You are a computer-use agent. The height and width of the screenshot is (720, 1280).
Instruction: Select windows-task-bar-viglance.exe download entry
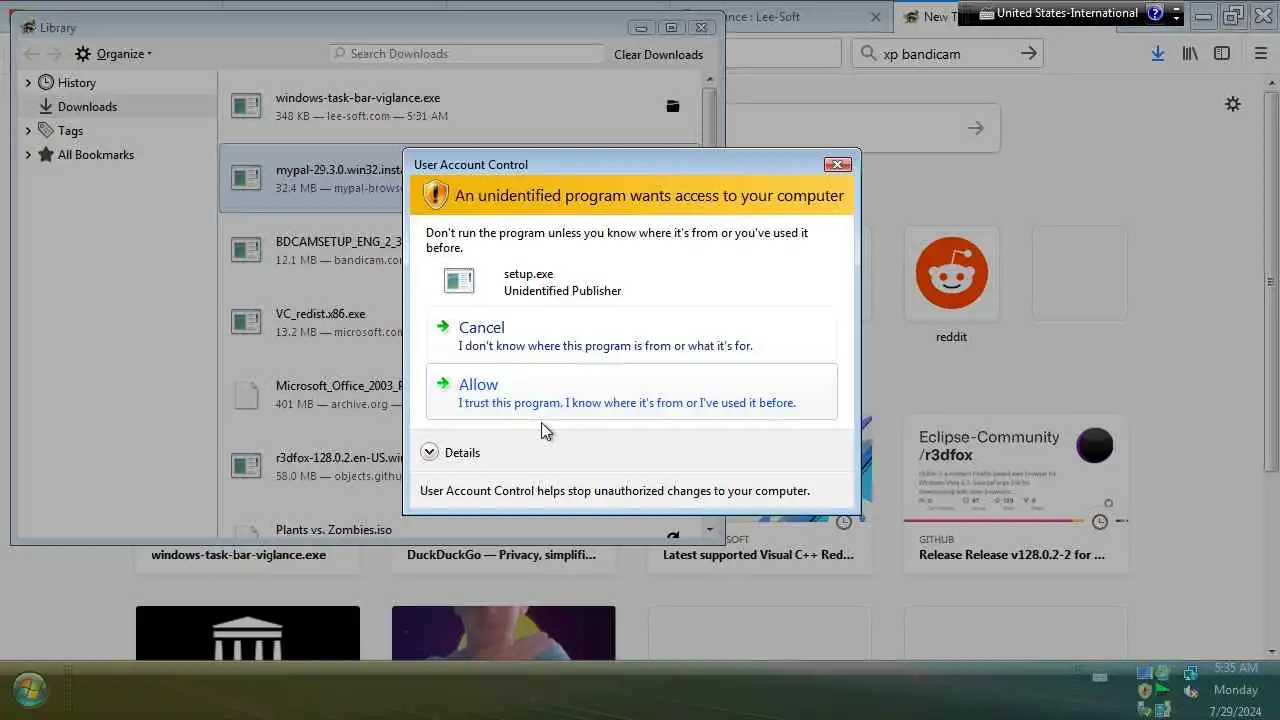click(x=460, y=106)
